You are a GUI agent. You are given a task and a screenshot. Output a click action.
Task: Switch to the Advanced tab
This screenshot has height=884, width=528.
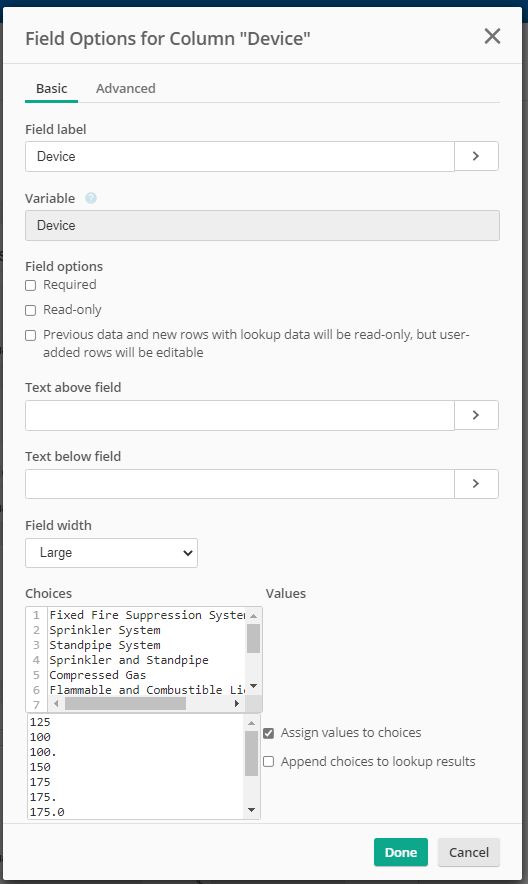tap(126, 89)
